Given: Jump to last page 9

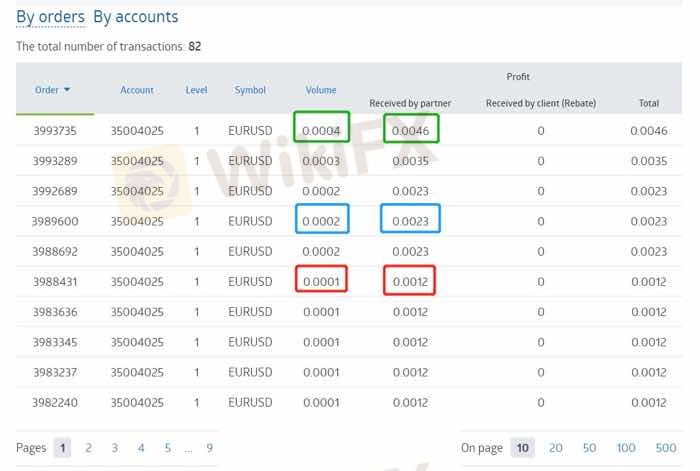Looking at the screenshot, I should point(209,448).
